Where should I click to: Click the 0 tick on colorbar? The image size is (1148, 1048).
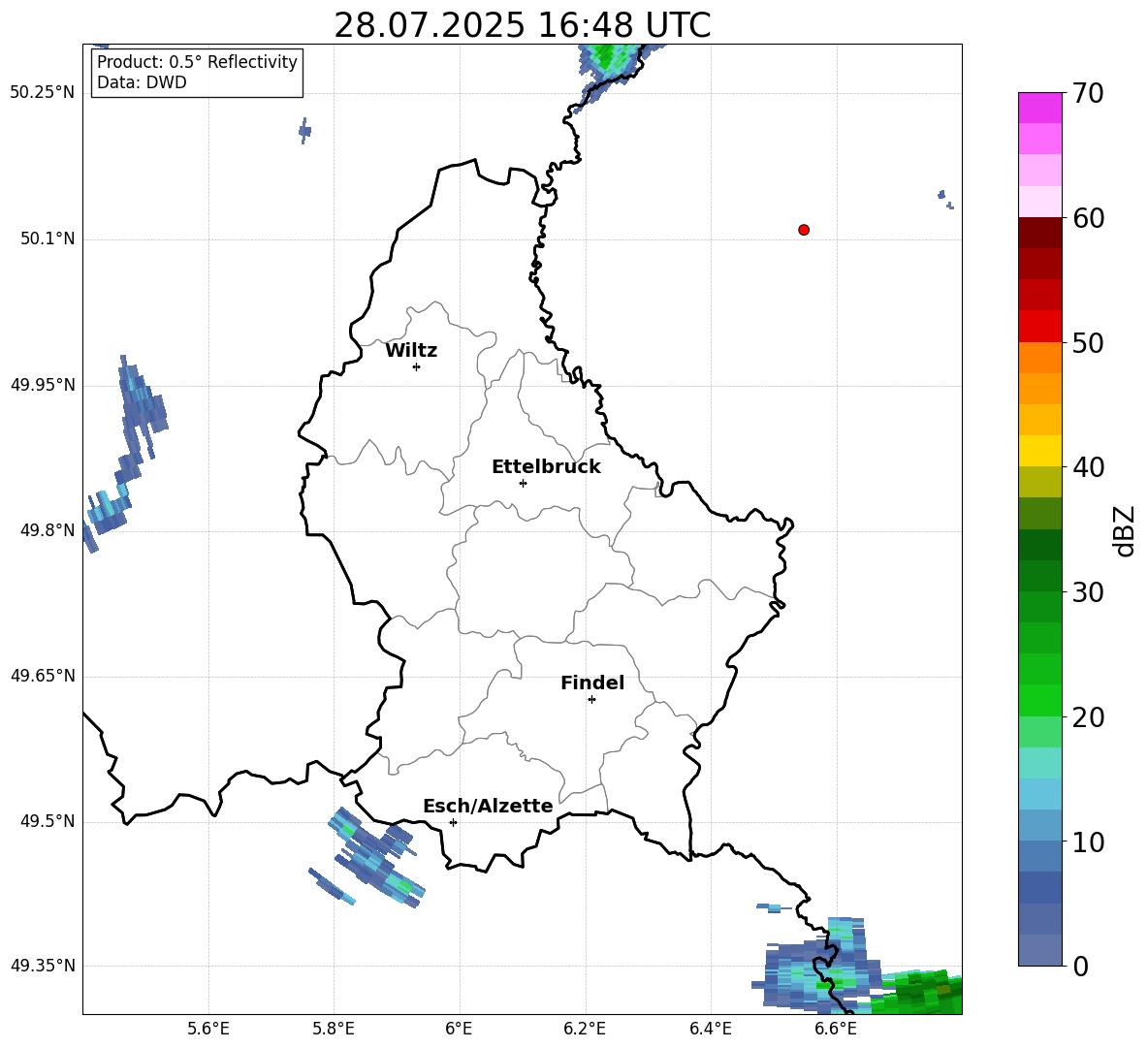pyautogui.click(x=1081, y=966)
